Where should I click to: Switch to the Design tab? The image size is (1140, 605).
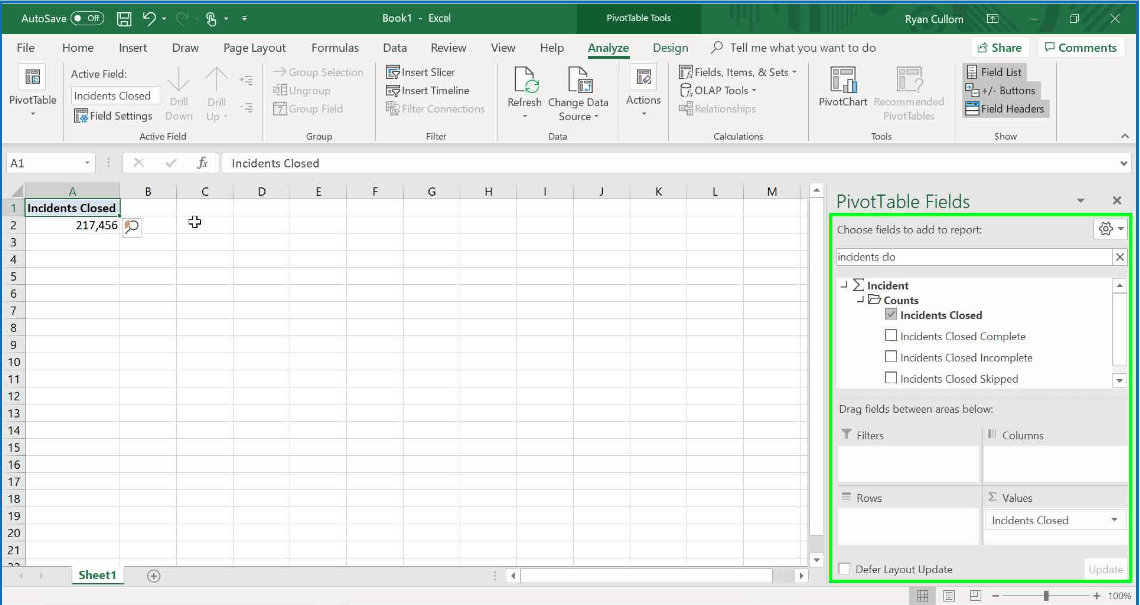pyautogui.click(x=670, y=47)
